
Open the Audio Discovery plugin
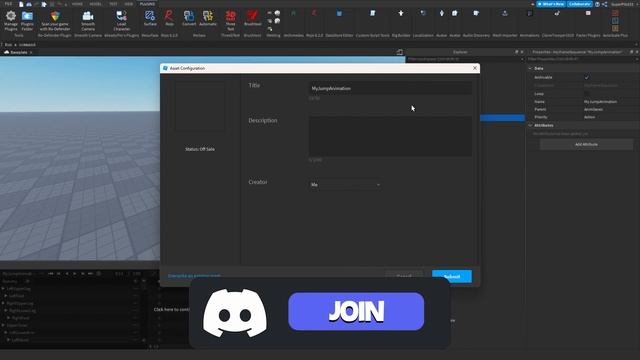(x=476, y=13)
